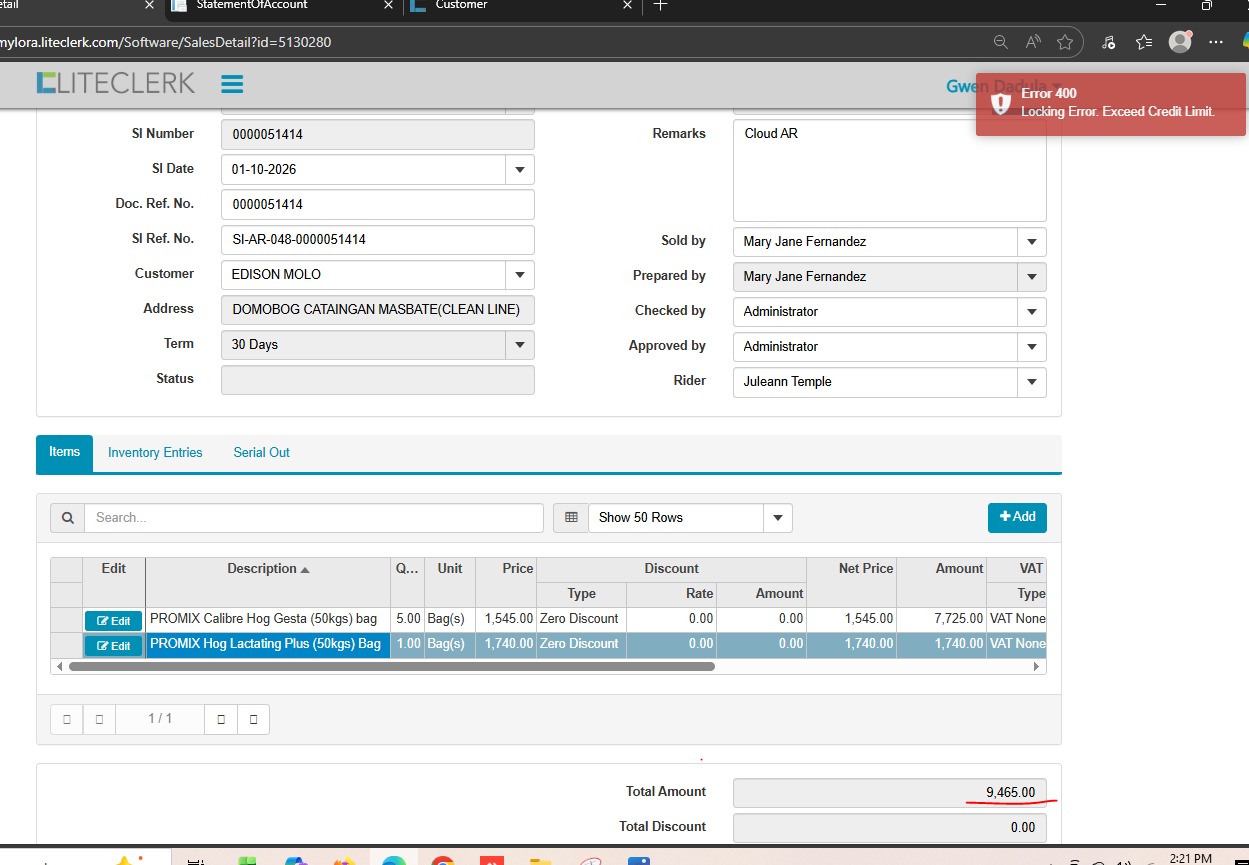Screen dimensions: 1249x865
Task: Click the first page pagination button
Action: click(67, 719)
